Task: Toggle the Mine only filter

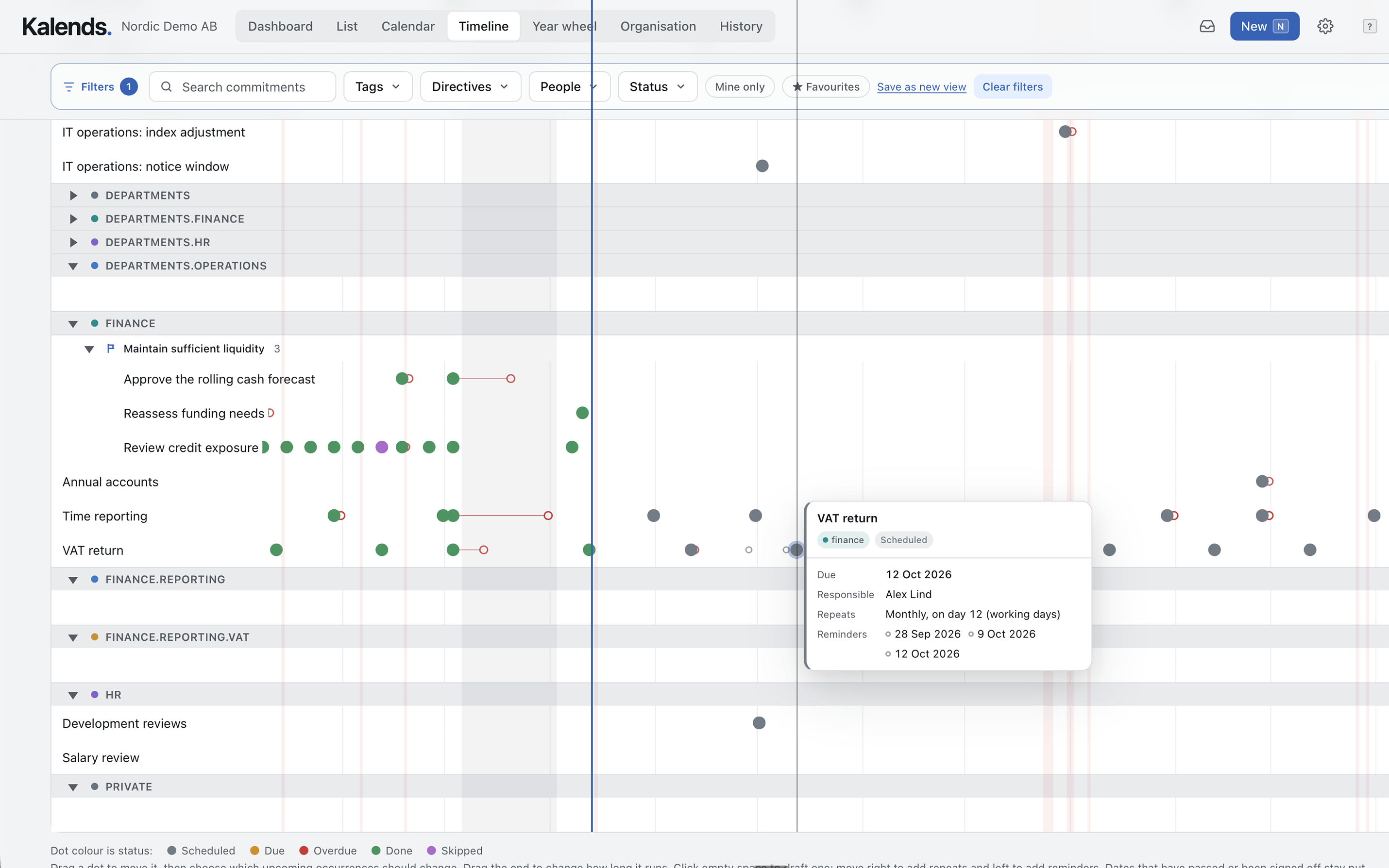Action: [x=740, y=87]
